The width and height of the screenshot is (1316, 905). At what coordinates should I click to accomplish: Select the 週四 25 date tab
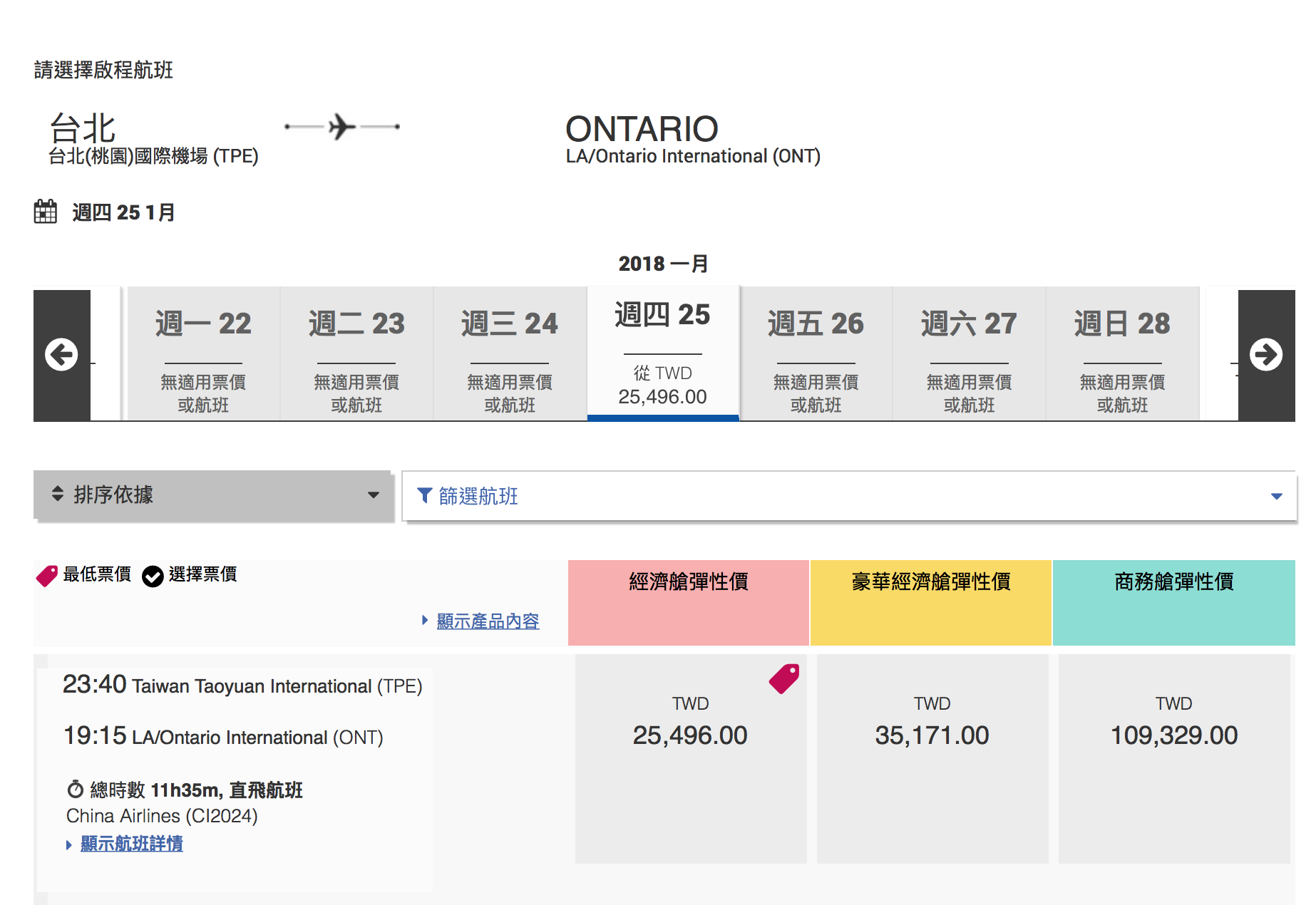(662, 353)
